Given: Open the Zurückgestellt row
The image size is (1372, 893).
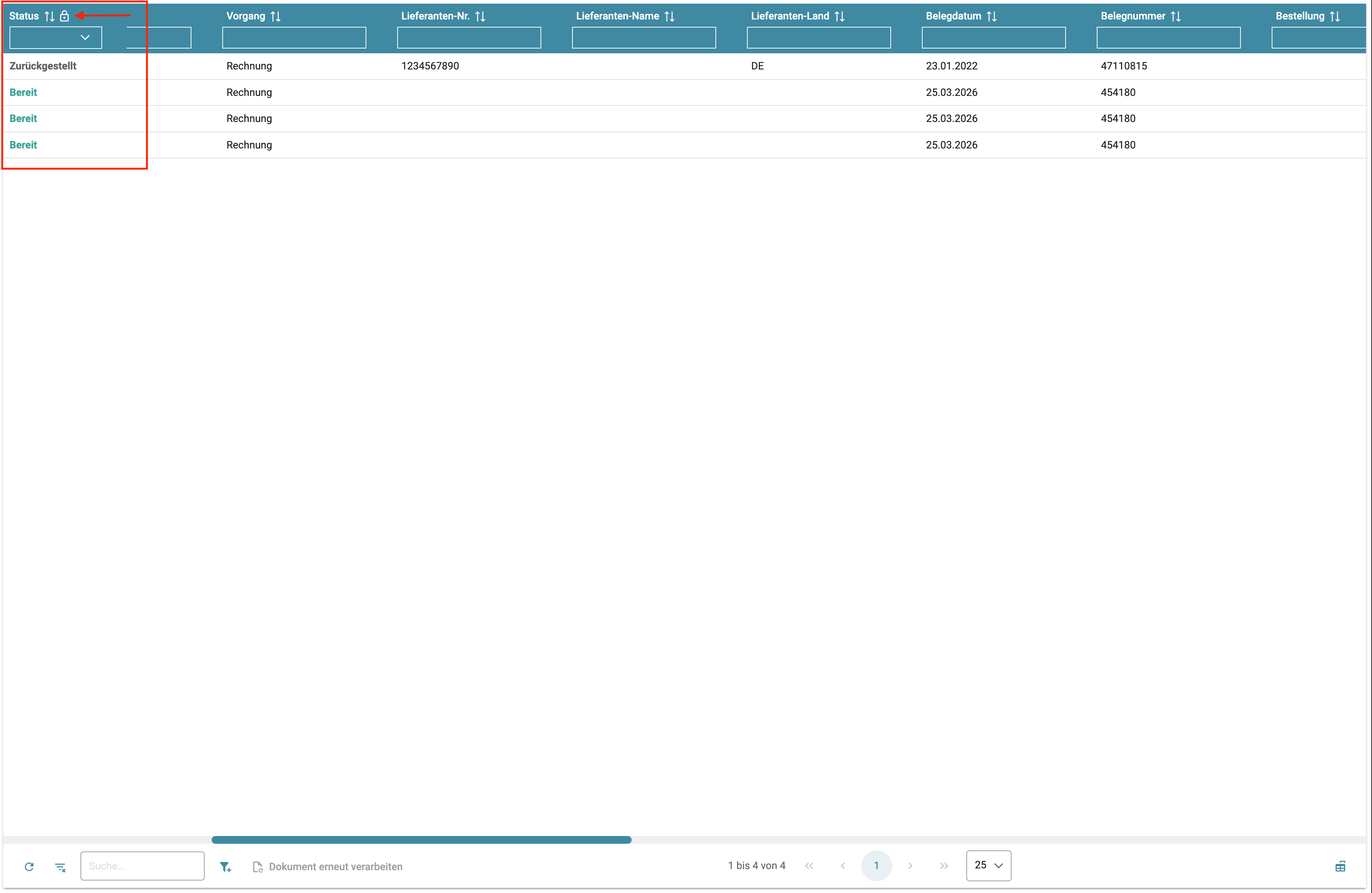Looking at the screenshot, I should coord(43,66).
